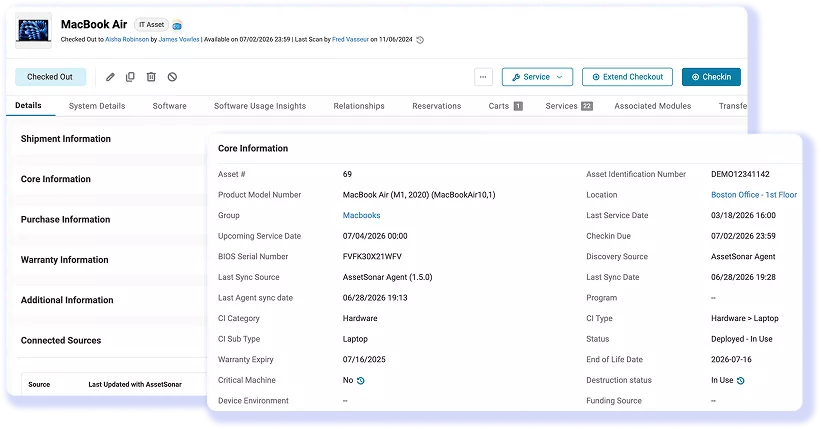Click the retire asset circle-slash icon

pos(172,77)
